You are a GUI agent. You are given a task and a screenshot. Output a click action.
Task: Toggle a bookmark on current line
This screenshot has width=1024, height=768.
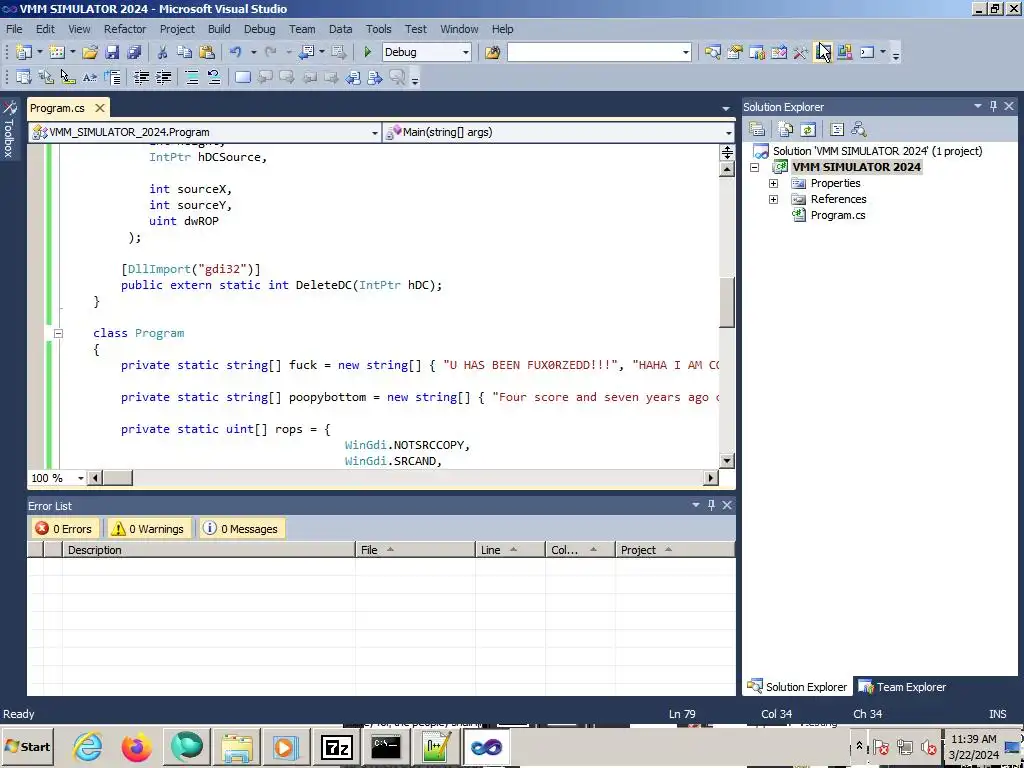[243, 77]
